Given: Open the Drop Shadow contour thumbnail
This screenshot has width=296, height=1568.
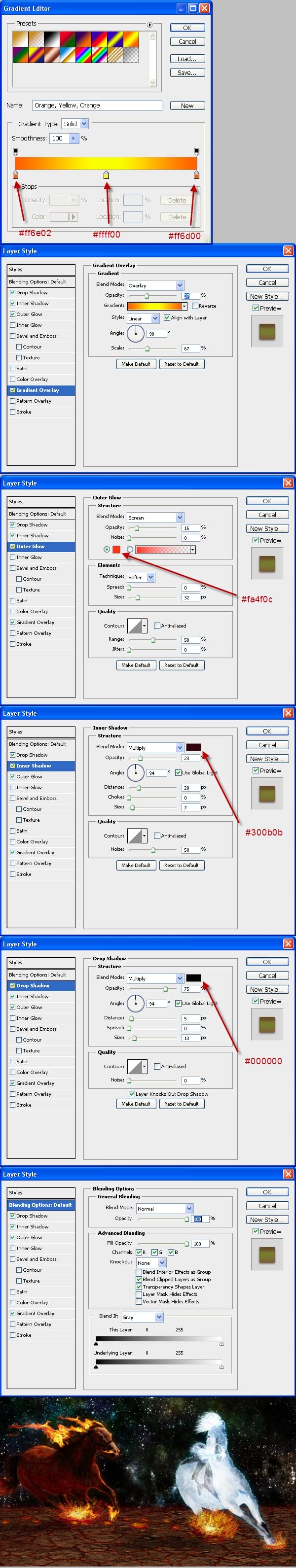Looking at the screenshot, I should coord(134,1066).
